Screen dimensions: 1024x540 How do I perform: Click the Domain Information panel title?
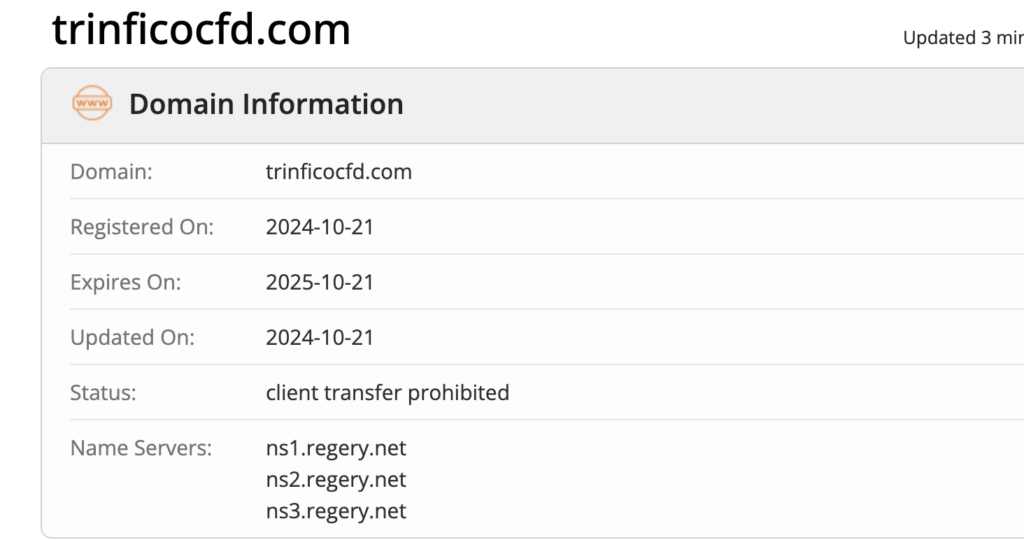266,104
